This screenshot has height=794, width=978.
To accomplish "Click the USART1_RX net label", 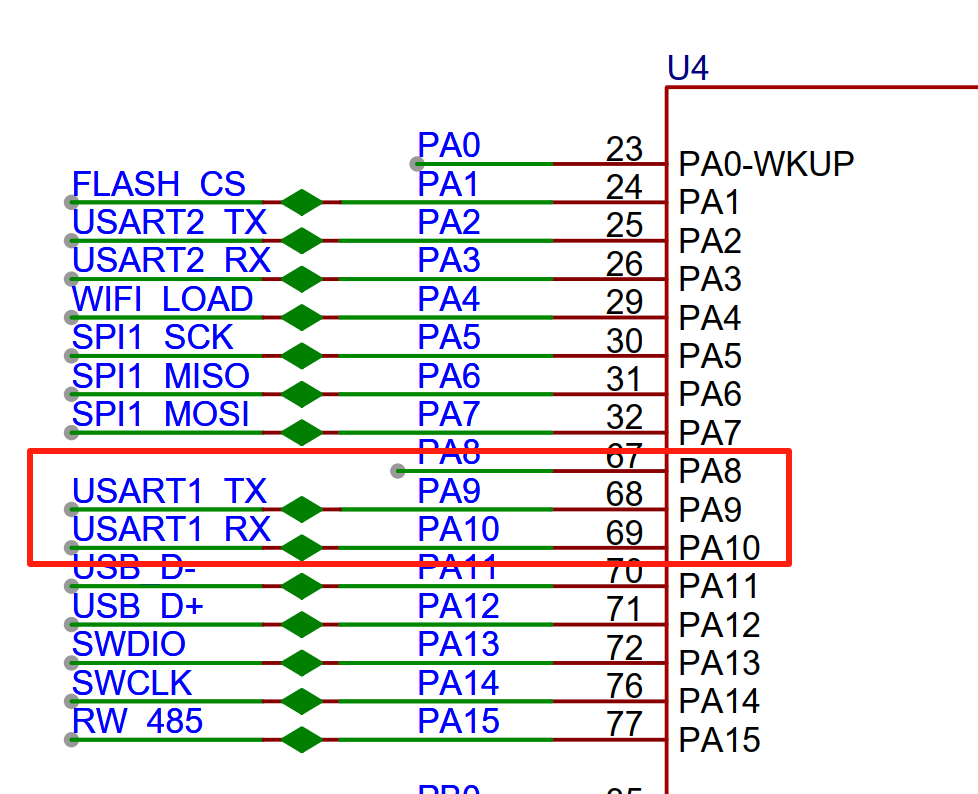I will tap(171, 529).
